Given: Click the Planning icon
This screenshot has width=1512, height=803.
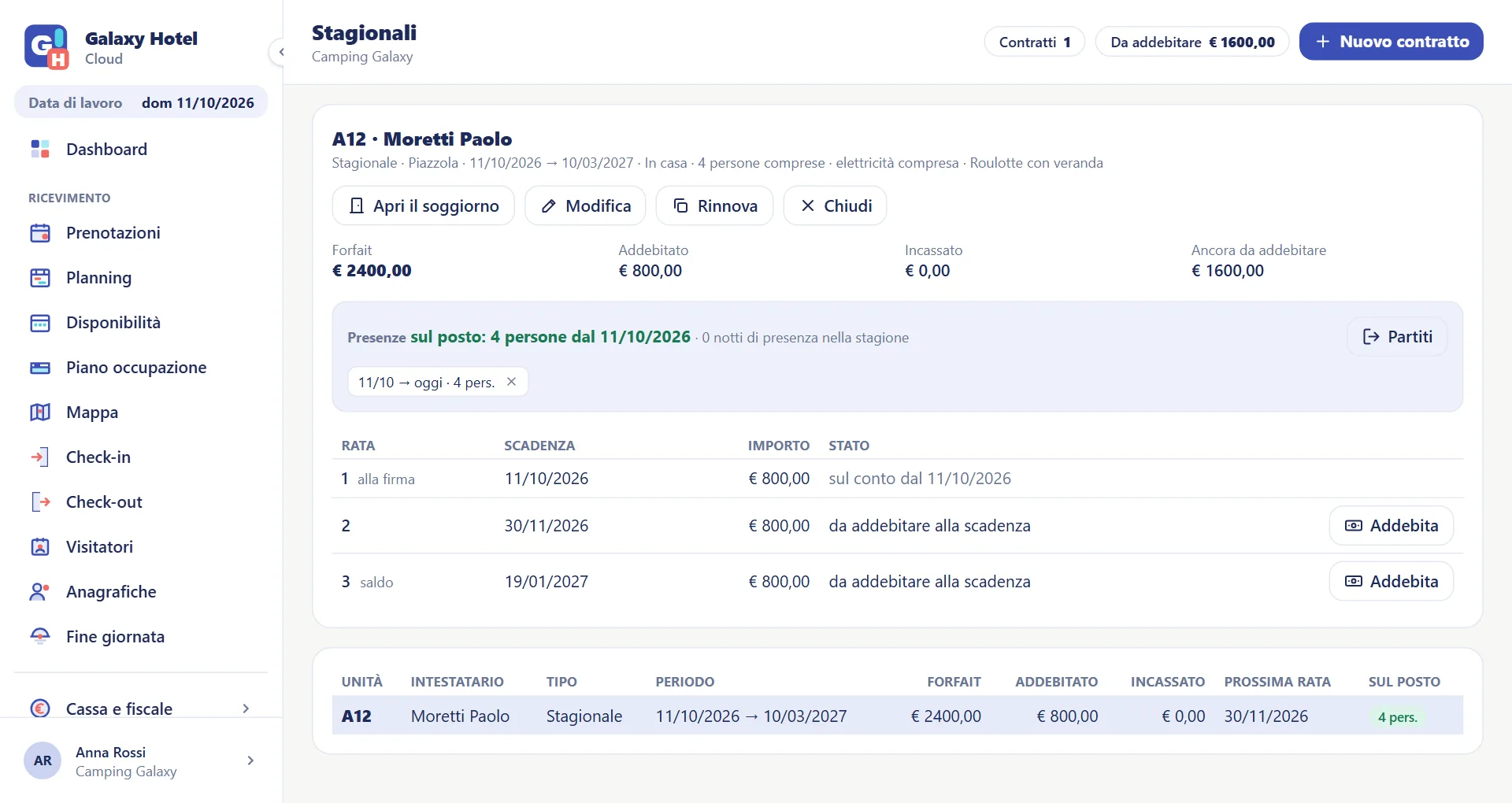Looking at the screenshot, I should [x=40, y=278].
